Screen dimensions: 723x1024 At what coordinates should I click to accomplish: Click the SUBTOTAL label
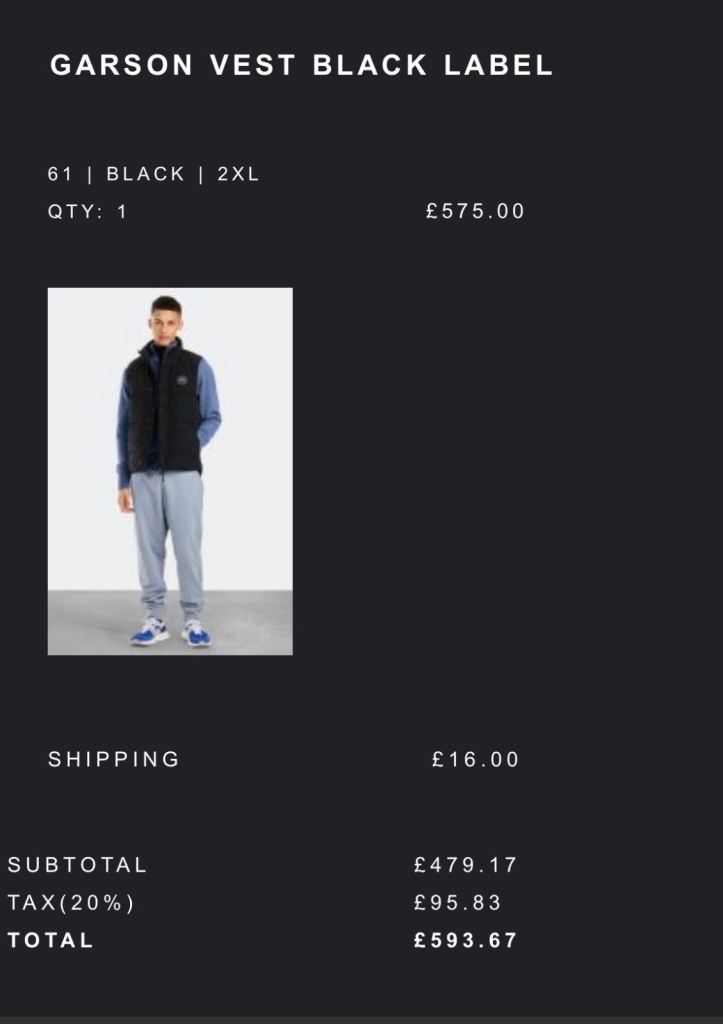(78, 865)
